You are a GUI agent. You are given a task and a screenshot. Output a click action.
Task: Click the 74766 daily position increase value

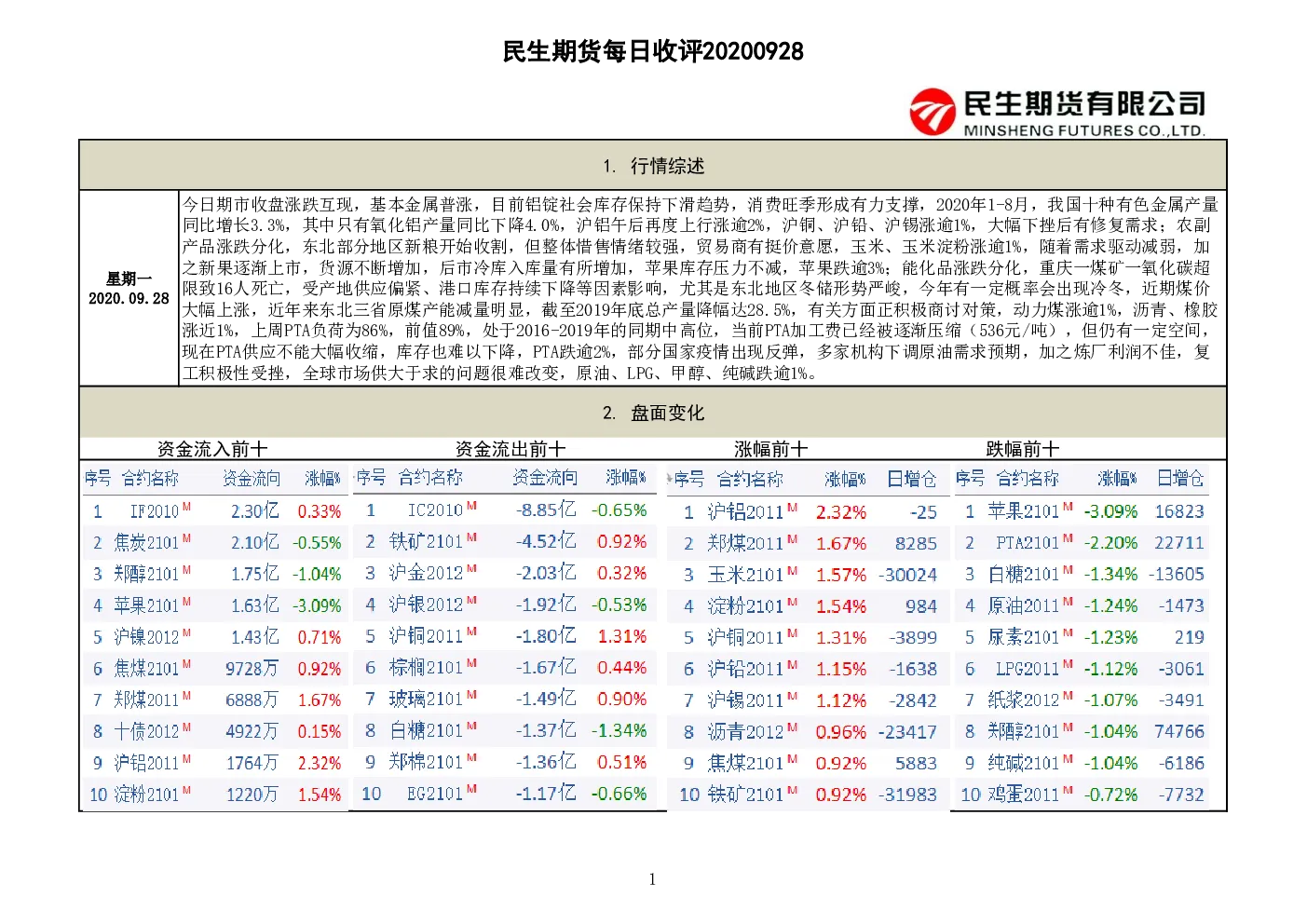[x=1179, y=731]
